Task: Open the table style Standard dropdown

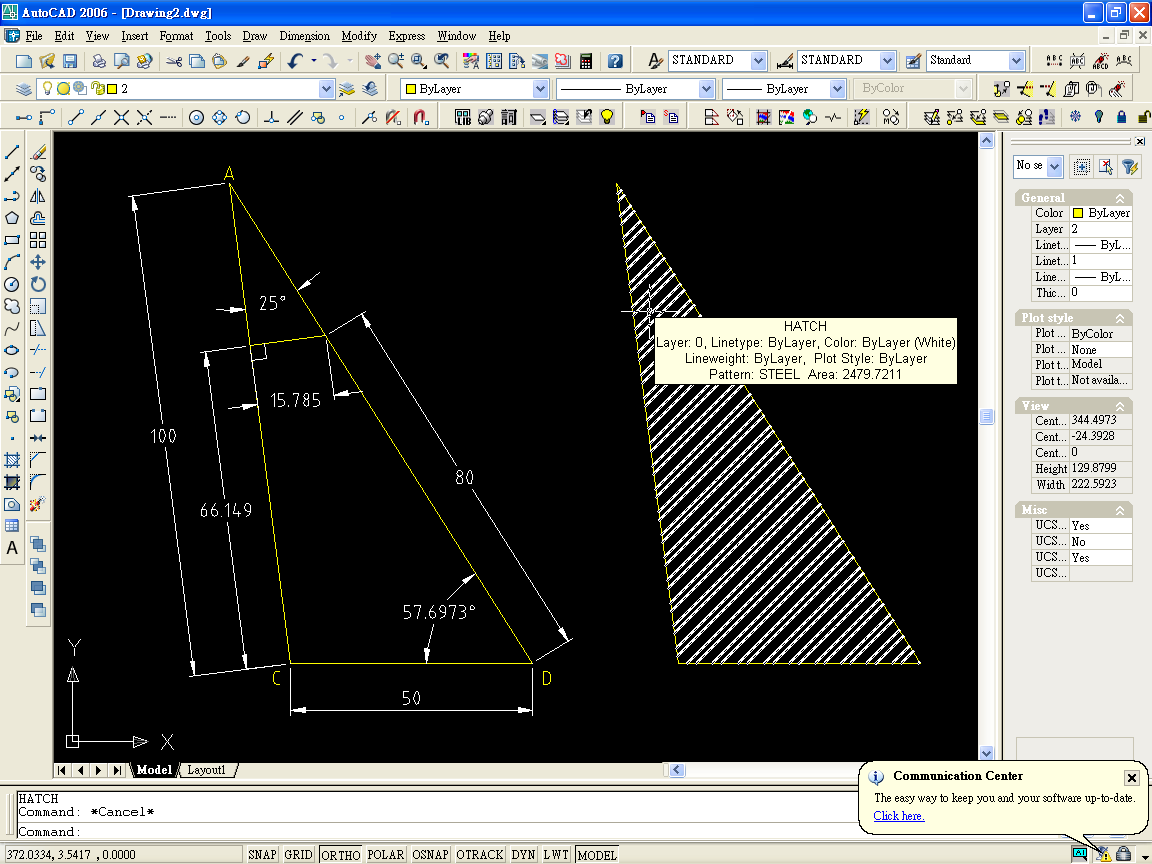Action: tap(1016, 61)
